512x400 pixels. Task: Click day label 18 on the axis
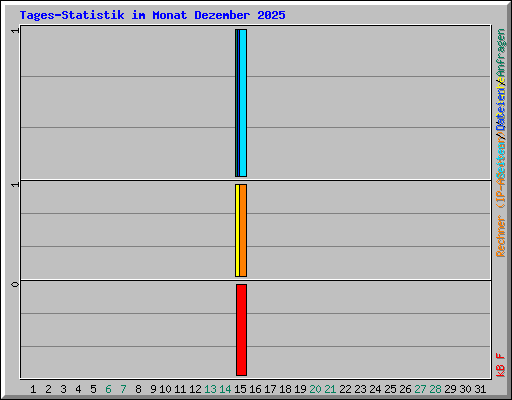285,389
